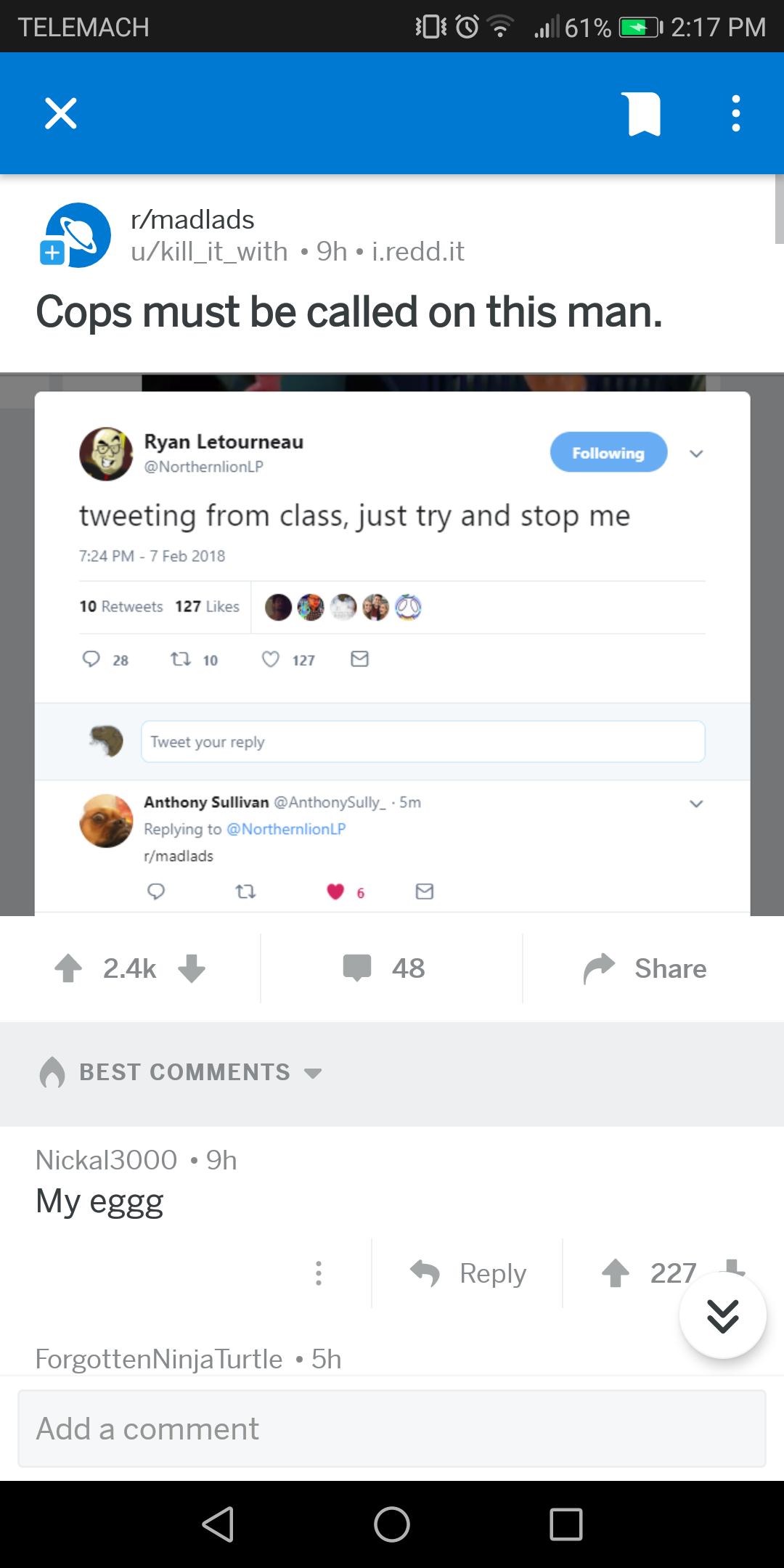Tap the Add a comment field

392,1427
